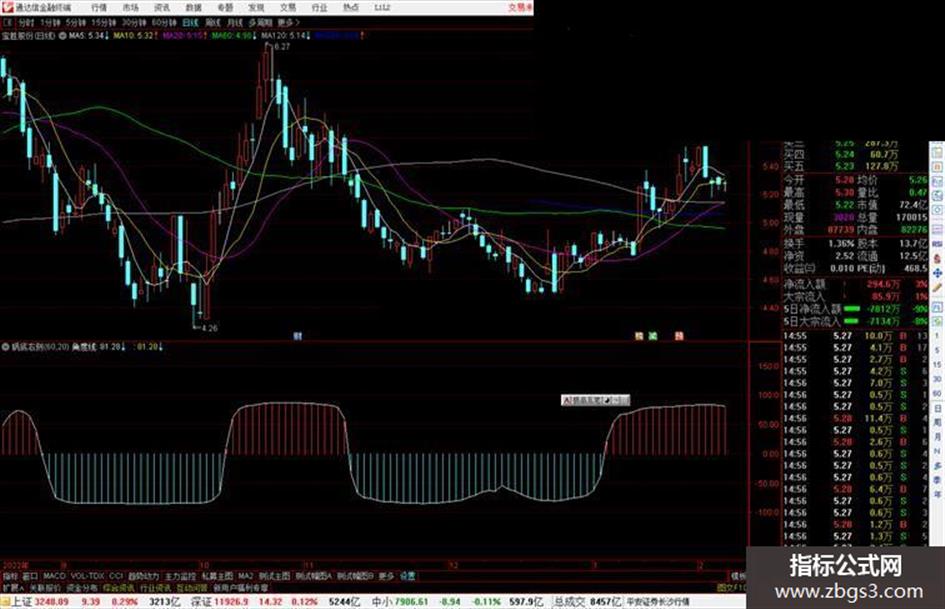Click the small floating toolbar over sub-chart
The width and height of the screenshot is (945, 609).
(x=595, y=400)
